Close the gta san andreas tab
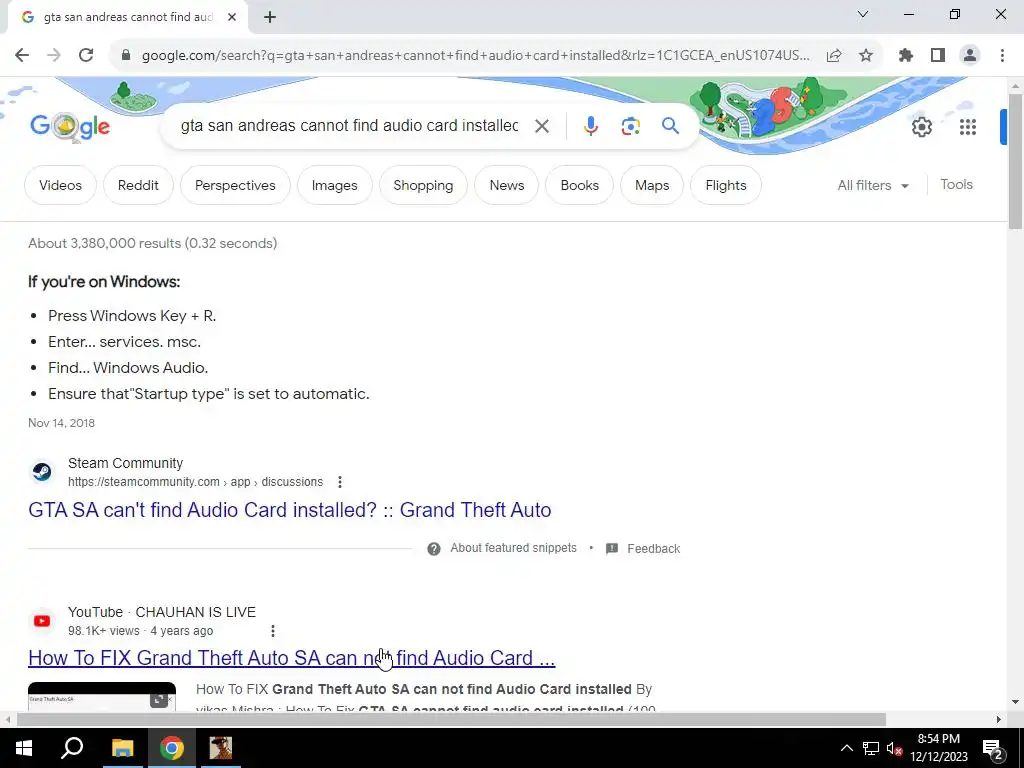This screenshot has height=768, width=1024. pos(232,18)
